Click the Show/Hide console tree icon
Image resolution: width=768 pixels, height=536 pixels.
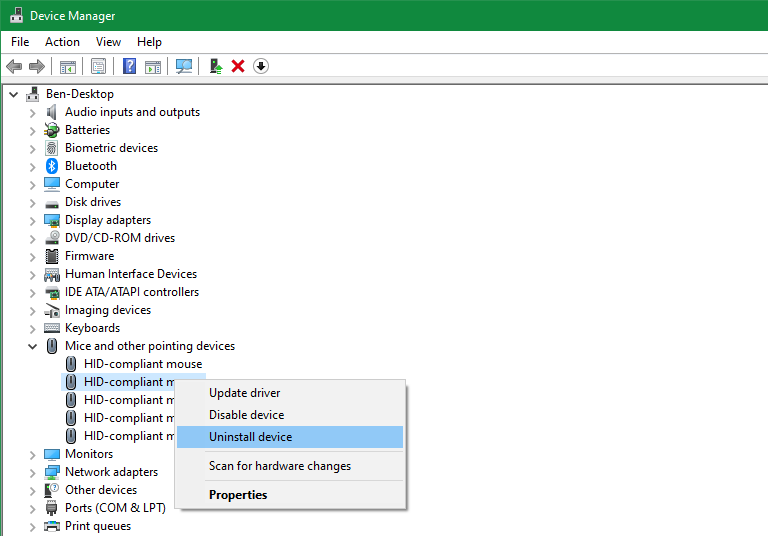68,66
